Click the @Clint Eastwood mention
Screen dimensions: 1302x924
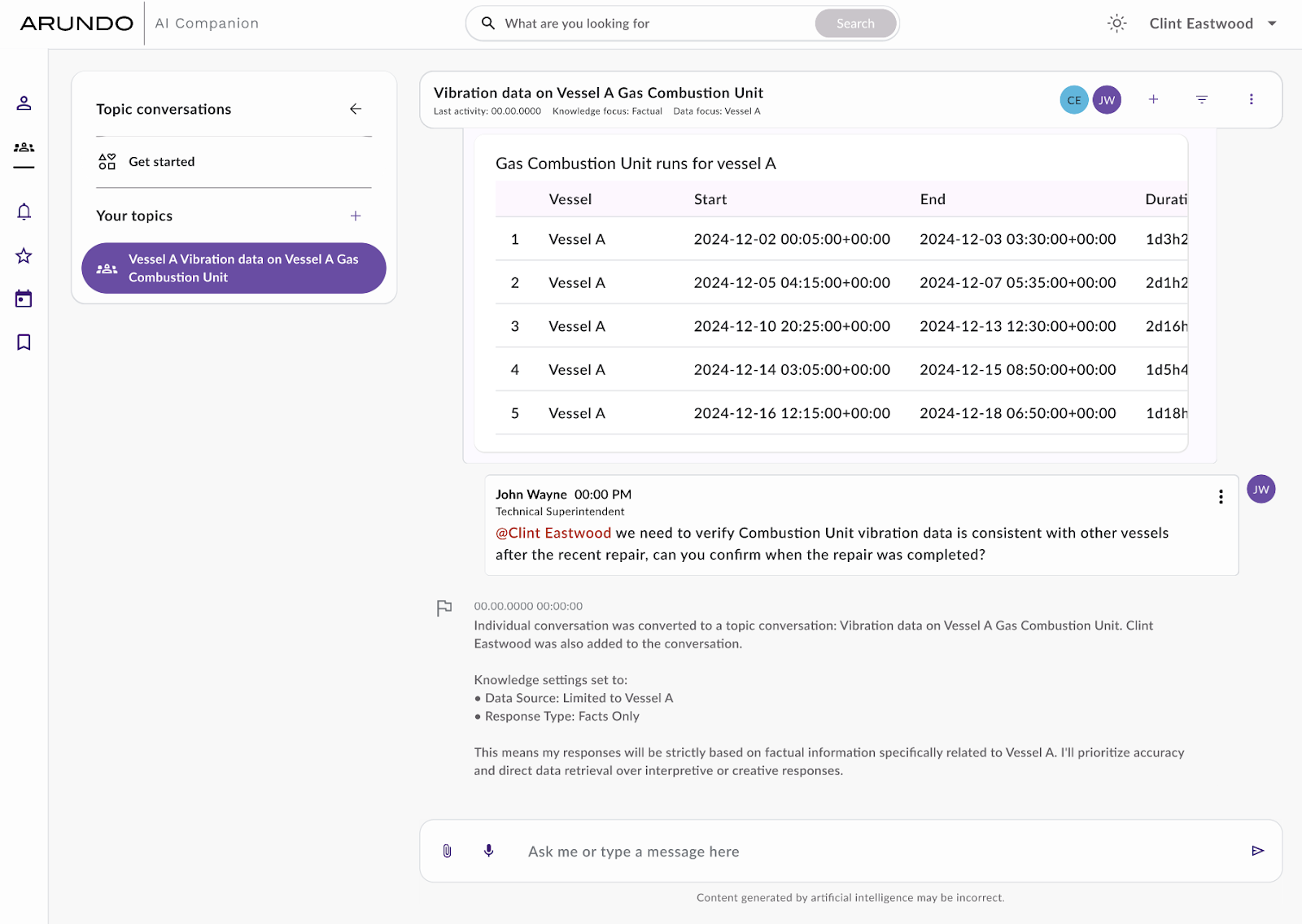[x=553, y=533]
